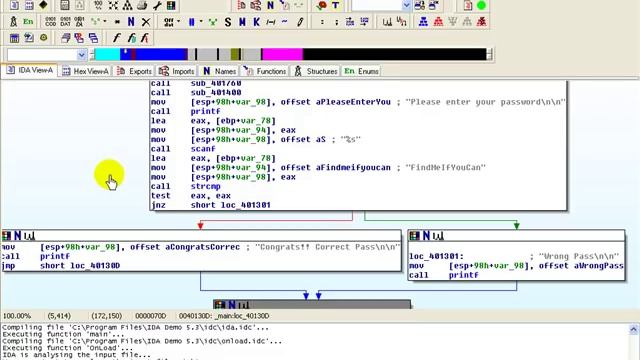This screenshot has width=640, height=360.
Task: Switch to the Hex View-A tab
Action: 85,71
